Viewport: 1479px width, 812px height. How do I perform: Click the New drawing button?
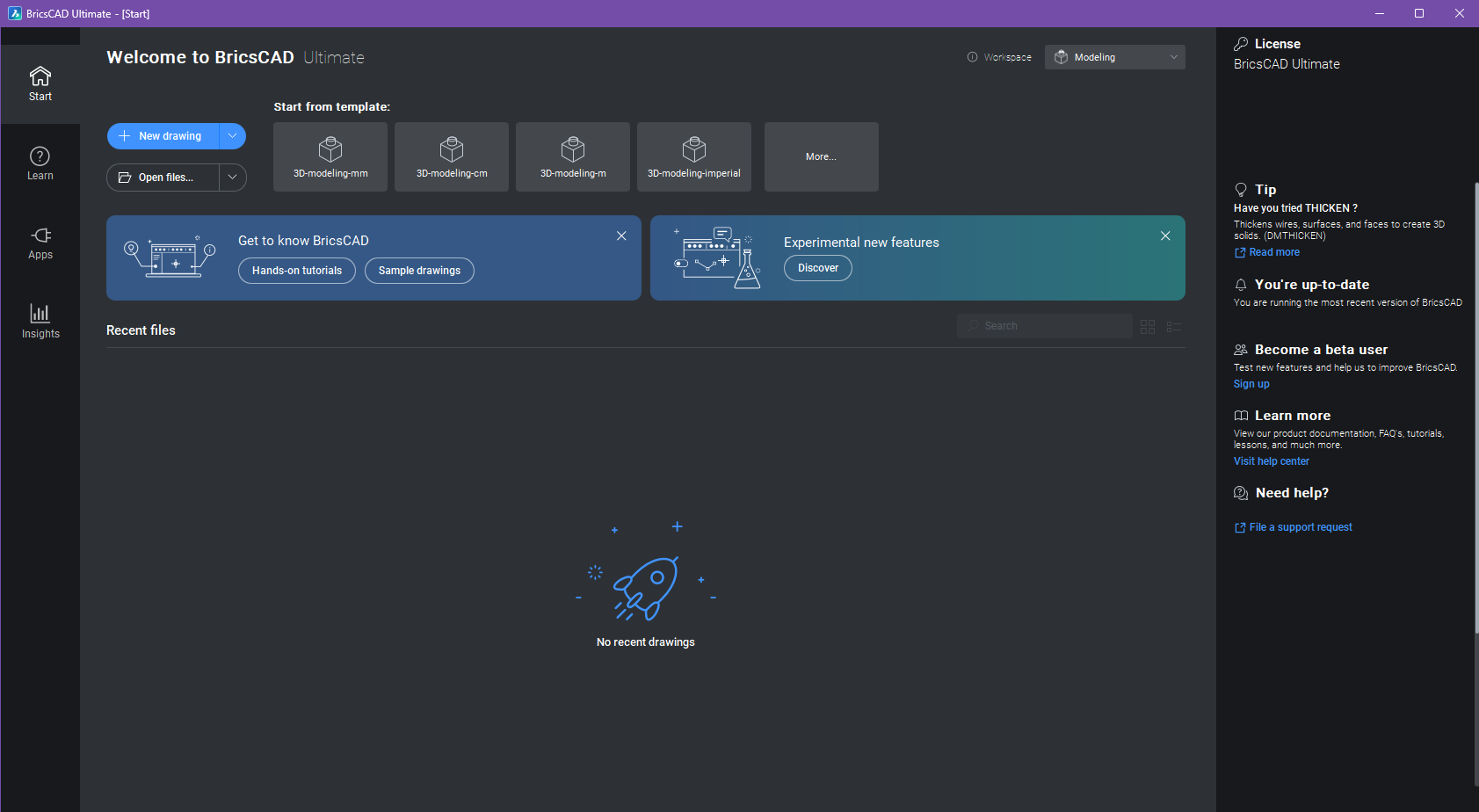tap(163, 136)
